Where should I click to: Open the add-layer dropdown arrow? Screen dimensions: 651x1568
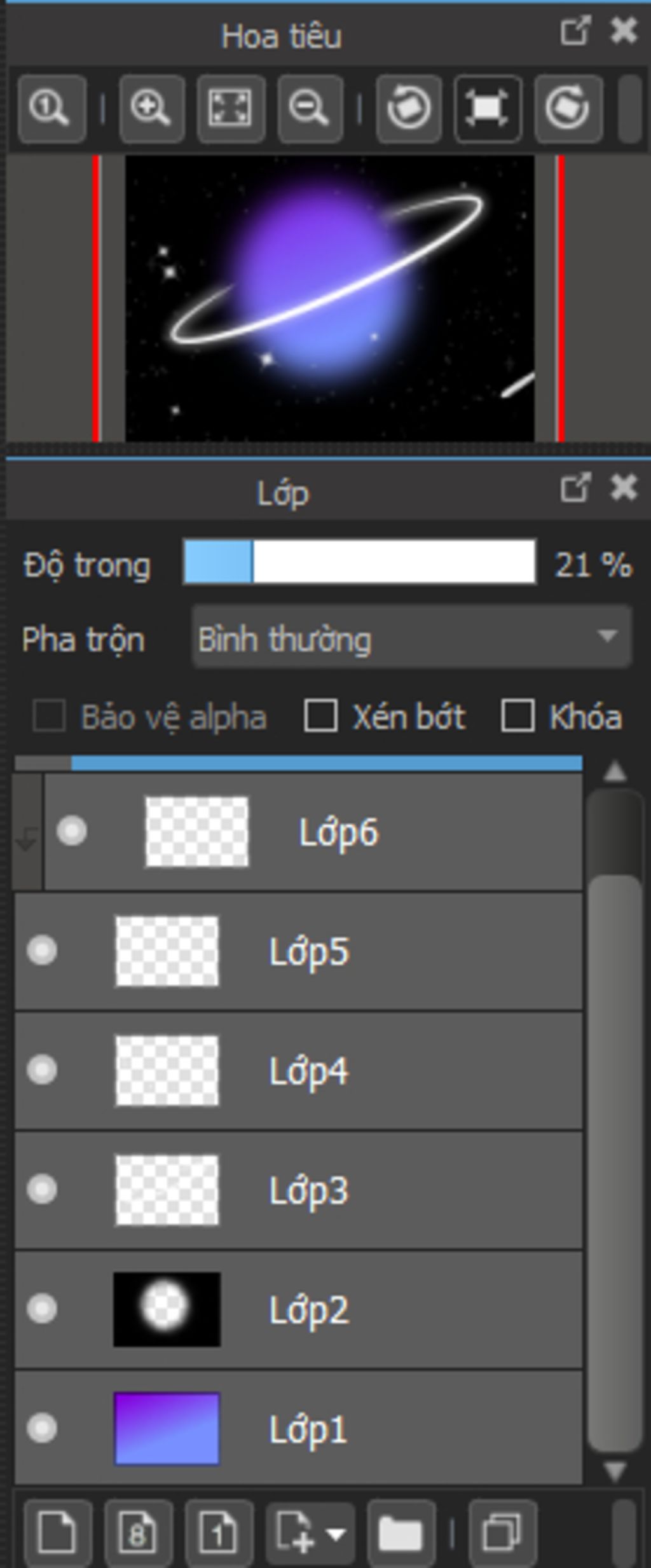coord(336,1534)
